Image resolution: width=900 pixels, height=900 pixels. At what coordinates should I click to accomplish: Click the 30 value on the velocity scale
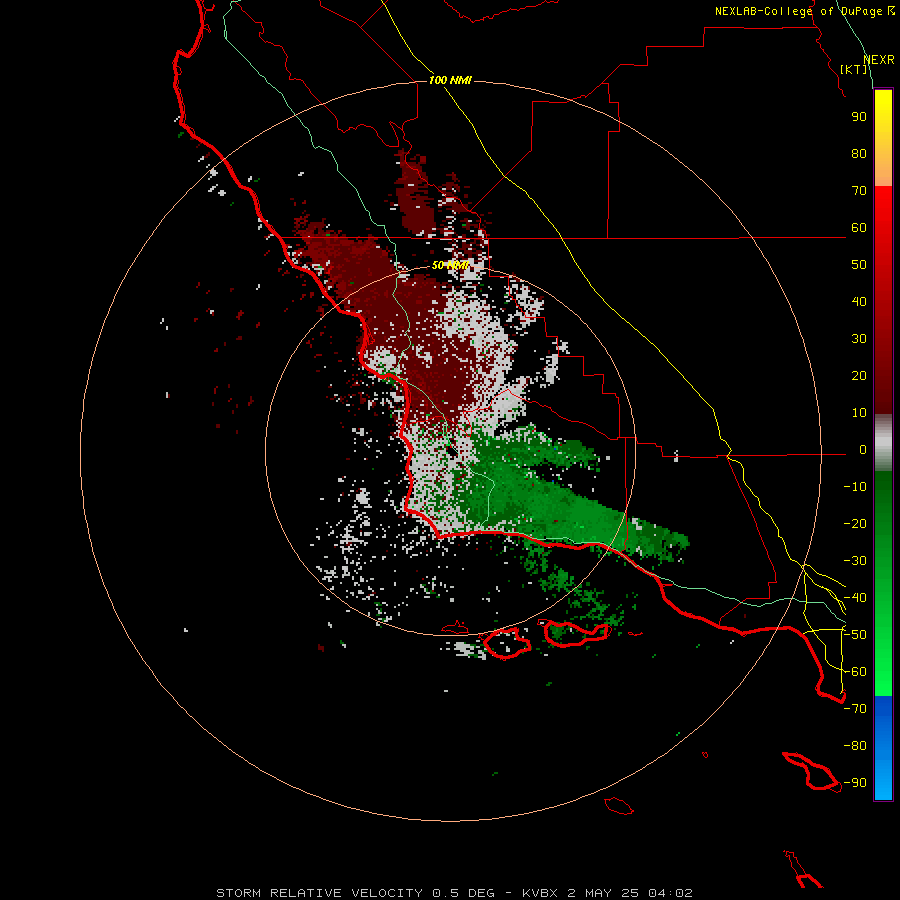point(859,339)
